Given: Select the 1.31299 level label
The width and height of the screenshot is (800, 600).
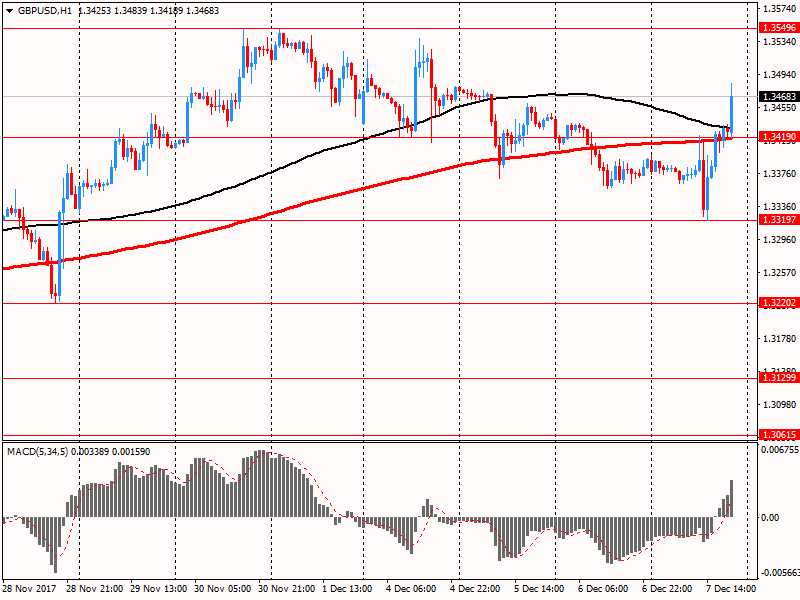Looking at the screenshot, I should (779, 378).
